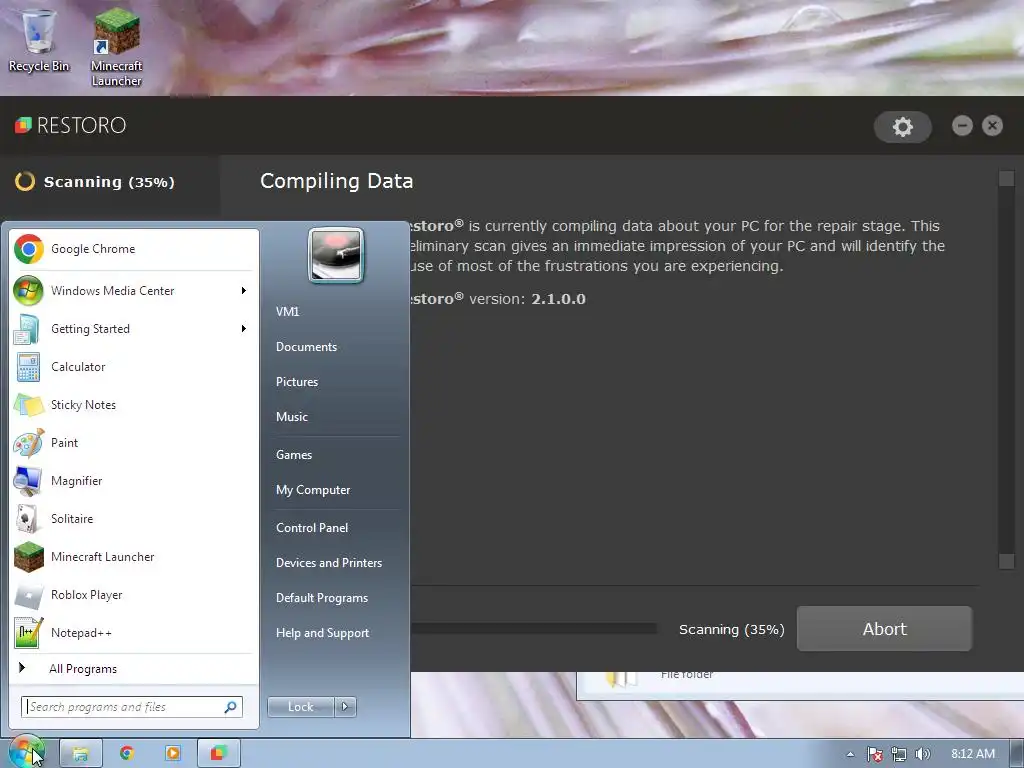Switch to Restoro taskbar button

click(x=219, y=754)
